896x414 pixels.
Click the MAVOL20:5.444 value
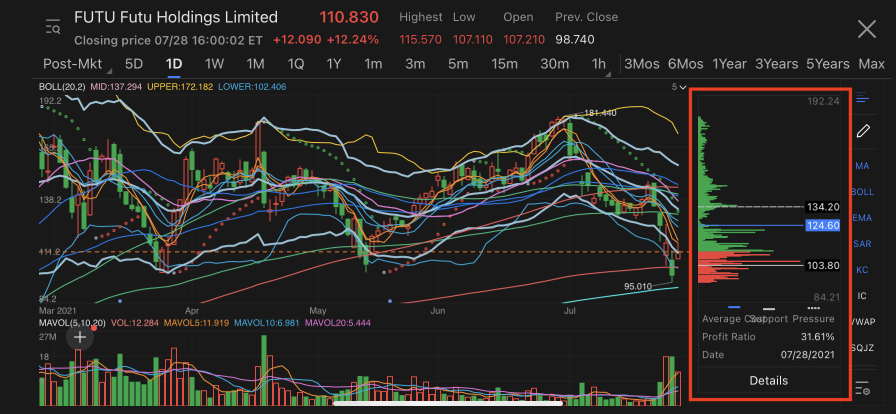(338, 323)
